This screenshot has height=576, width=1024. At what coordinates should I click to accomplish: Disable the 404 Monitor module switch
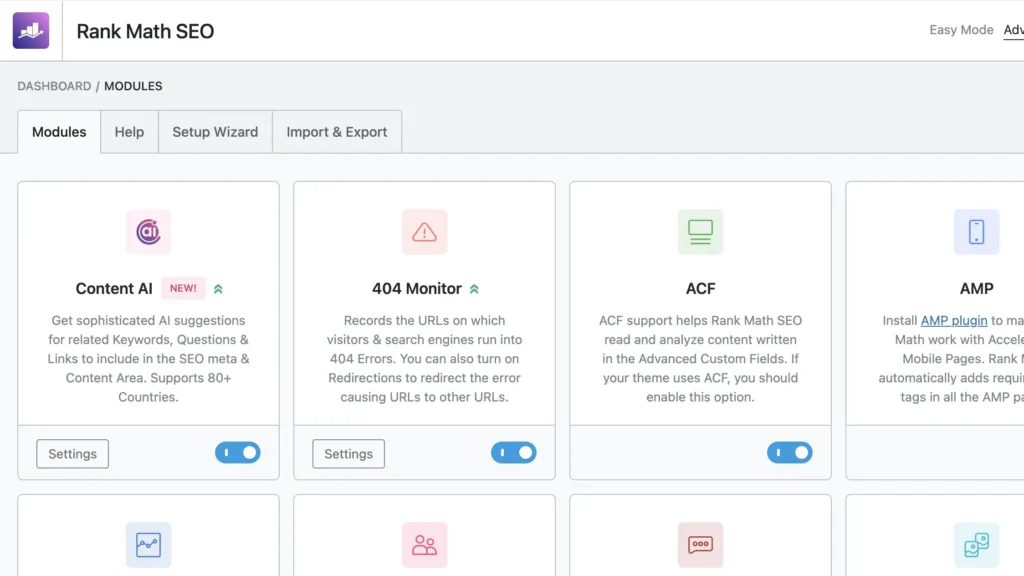514,453
